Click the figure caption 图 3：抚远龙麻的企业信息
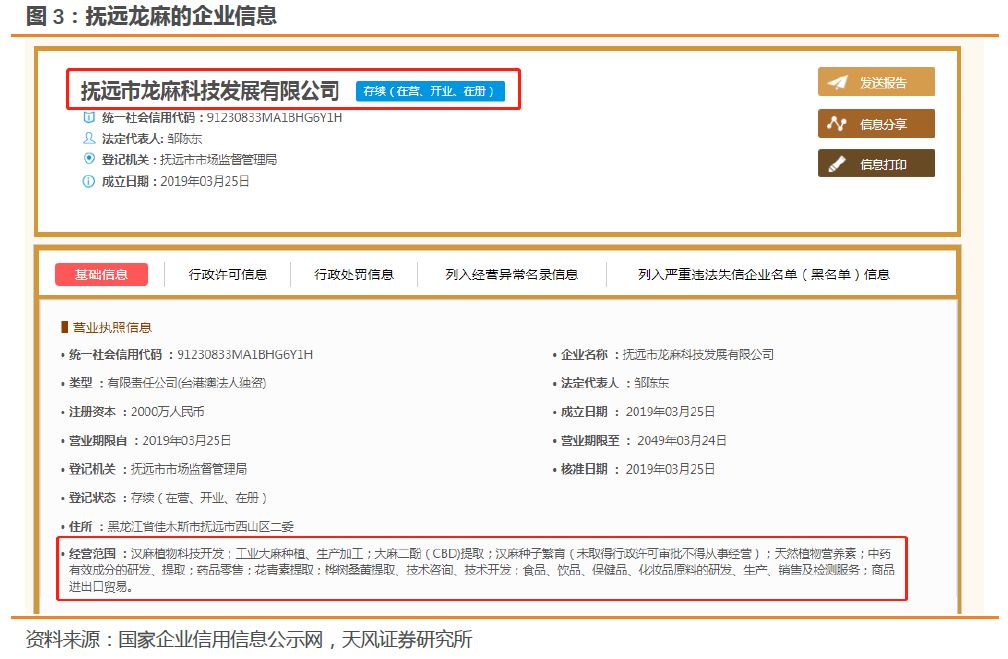Screen dimensions: 1008x659 click(152, 16)
